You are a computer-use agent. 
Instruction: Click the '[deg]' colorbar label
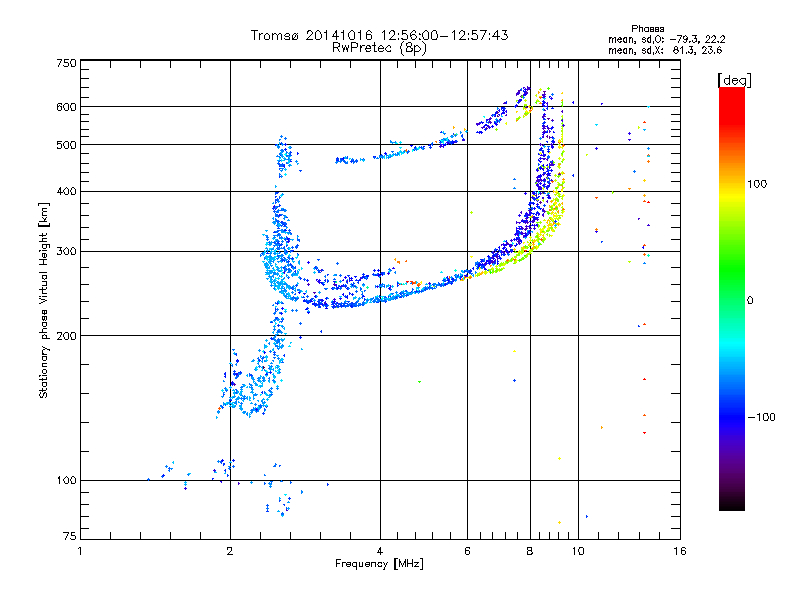[734, 80]
